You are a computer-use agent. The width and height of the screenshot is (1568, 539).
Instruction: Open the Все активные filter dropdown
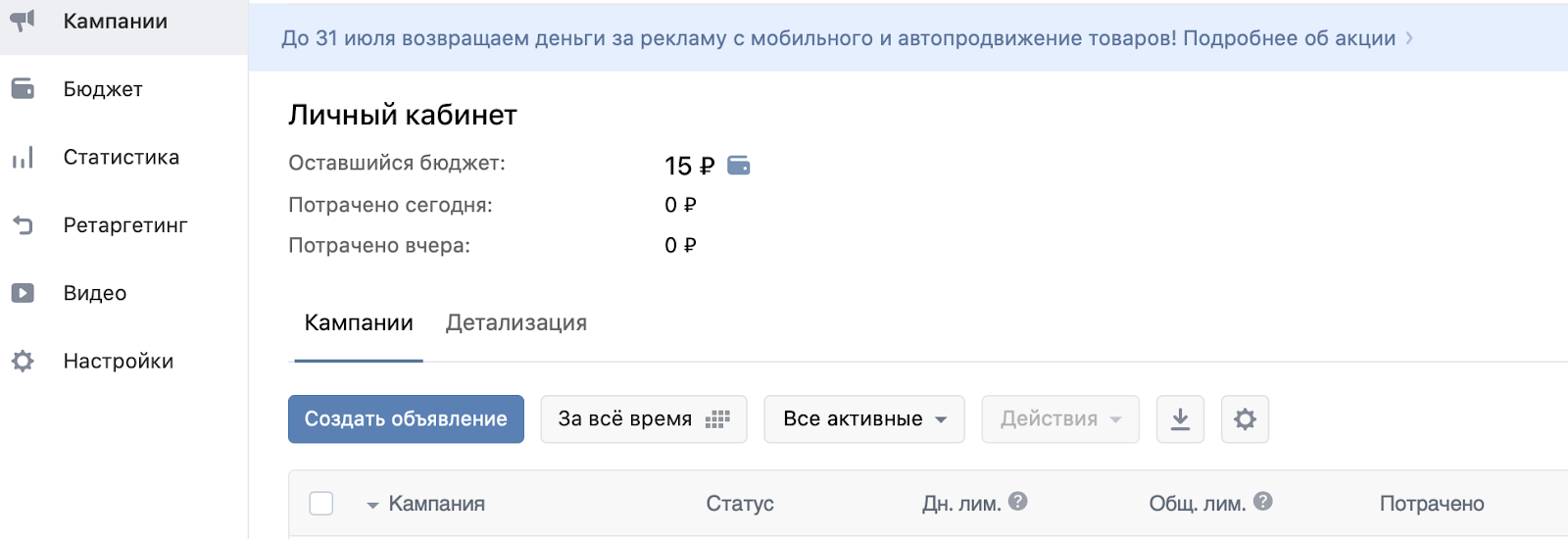pos(864,419)
